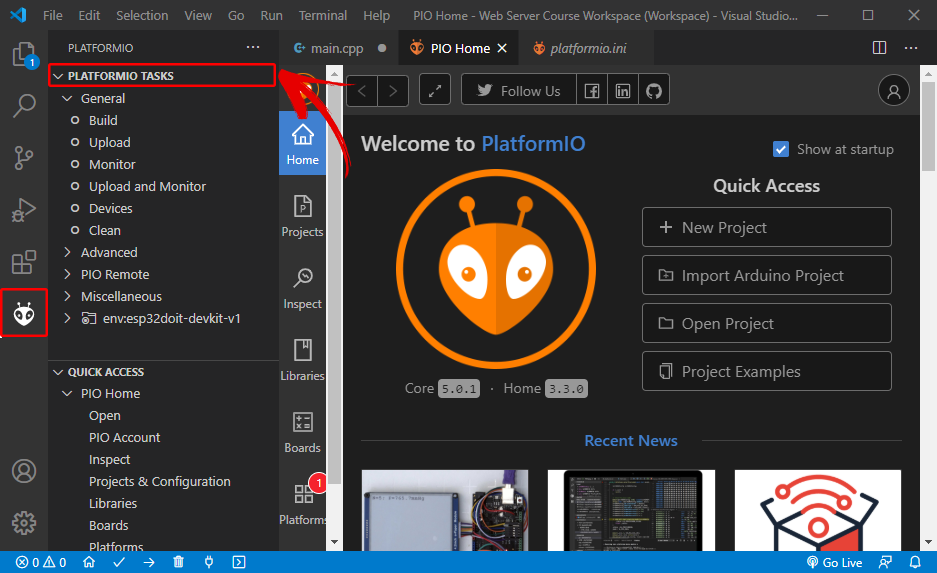Screen dimensions: 937x573
Task: Open Platforms section with update badge
Action: [x=302, y=504]
